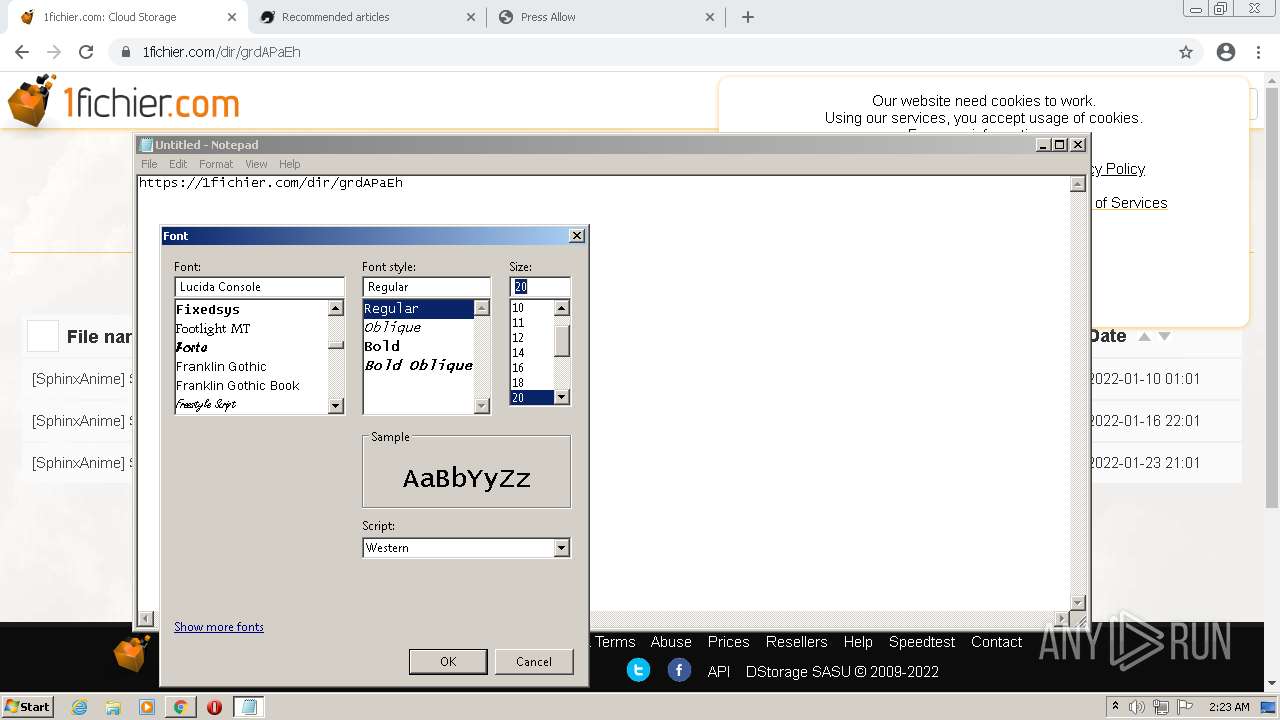Close the Press Allow tab
Image resolution: width=1280 pixels, height=720 pixels.
click(710, 17)
